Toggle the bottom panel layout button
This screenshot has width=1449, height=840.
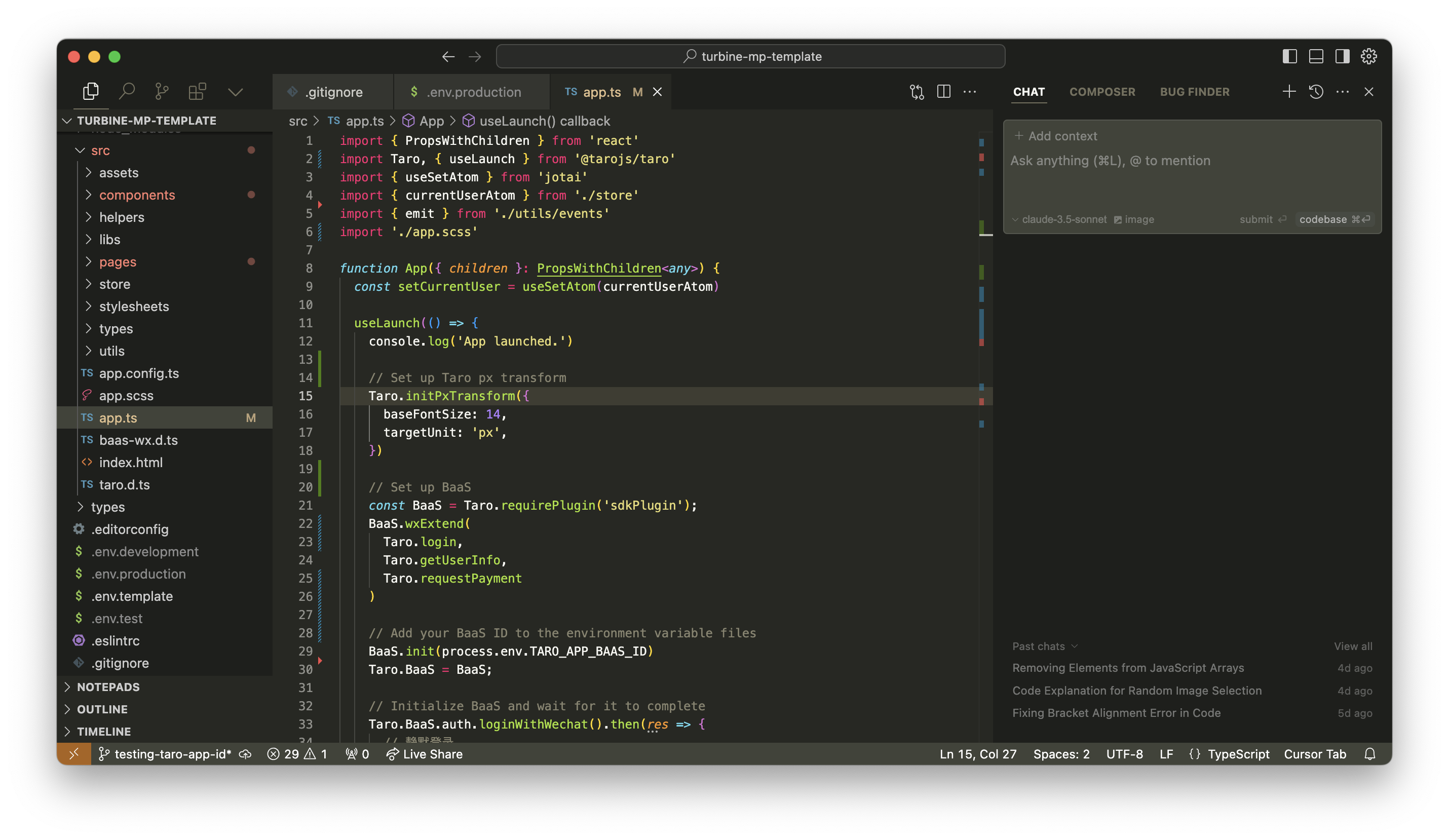1316,56
